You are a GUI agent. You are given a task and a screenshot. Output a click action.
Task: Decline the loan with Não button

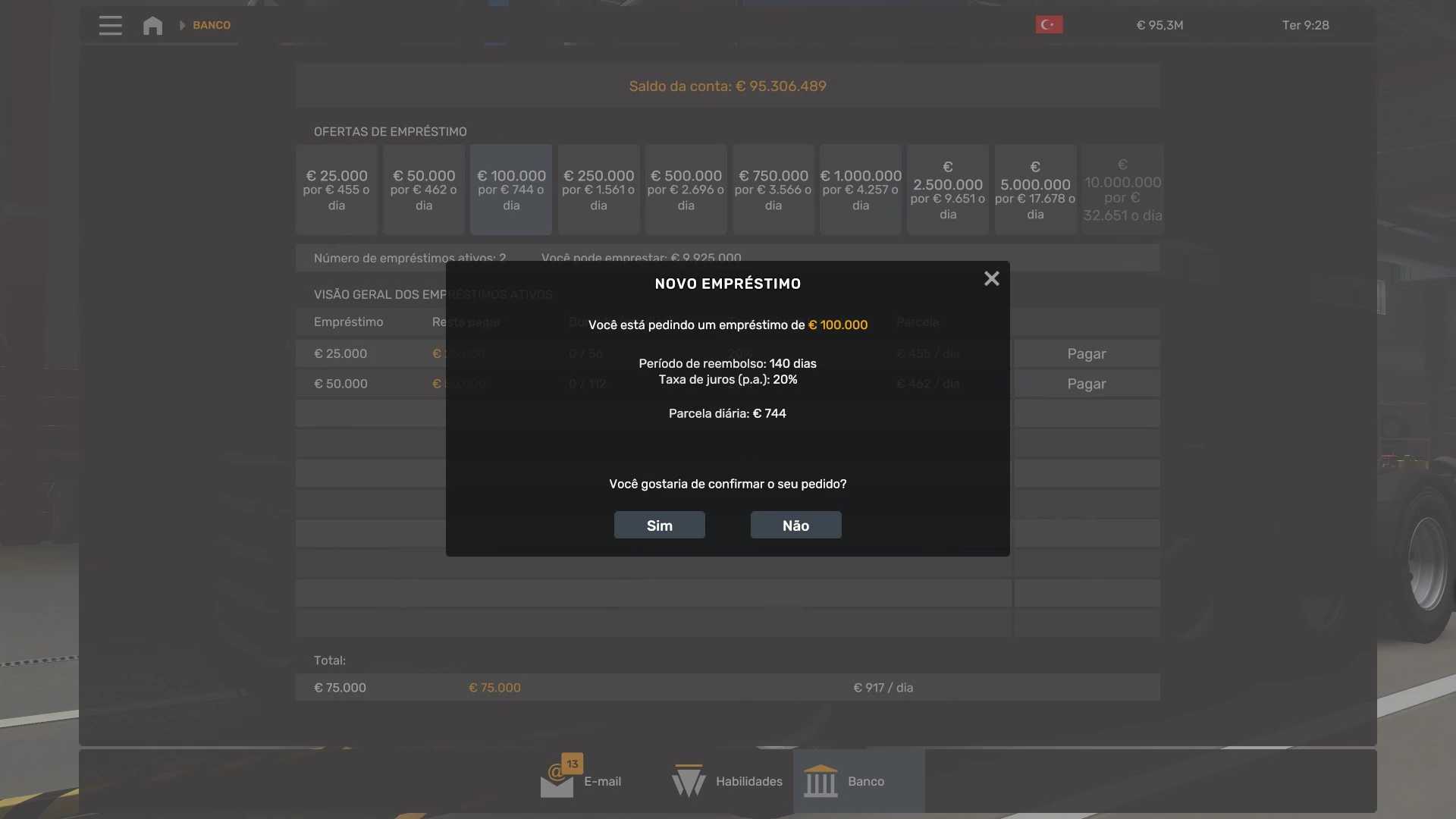(795, 526)
